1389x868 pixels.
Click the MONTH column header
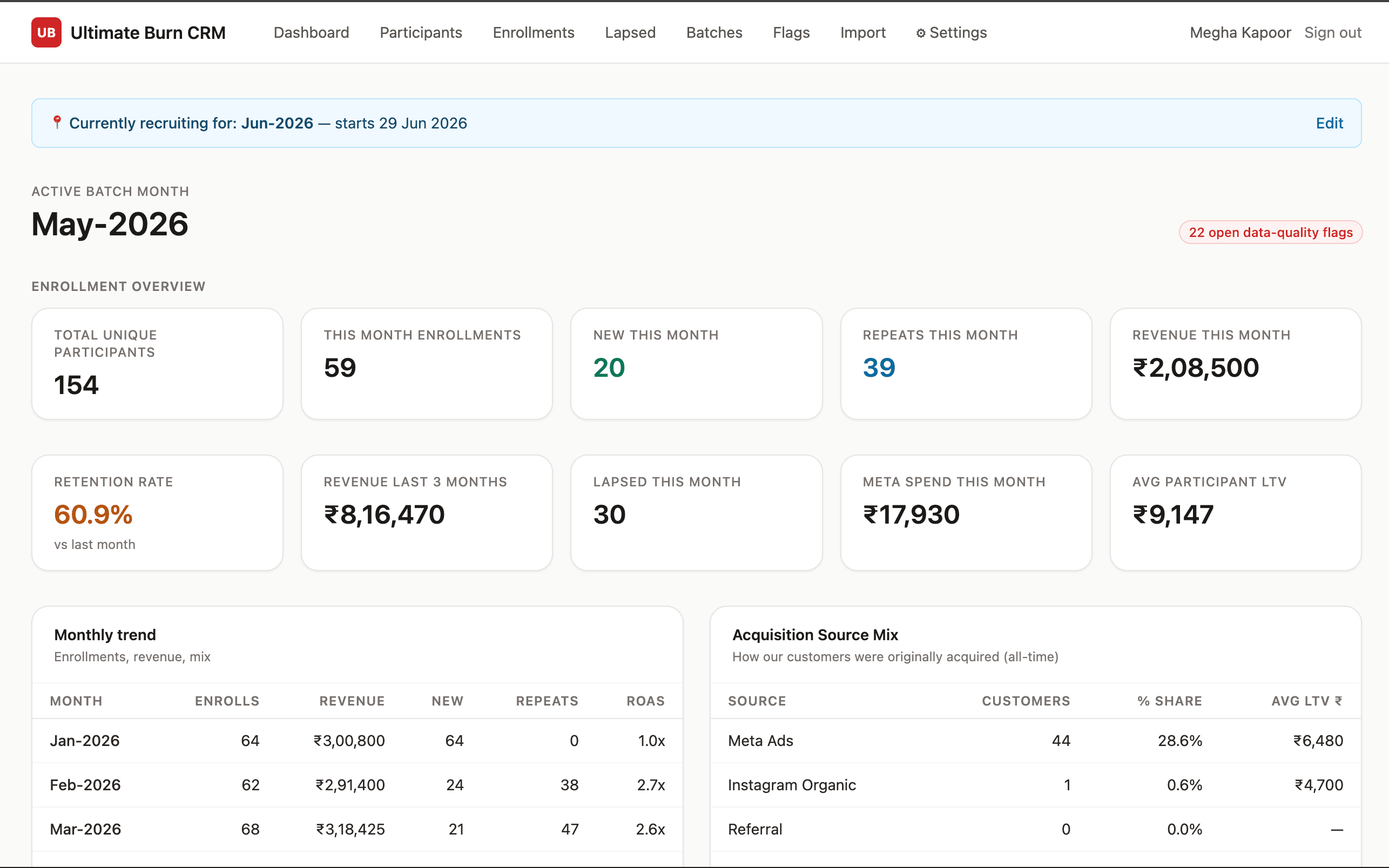click(76, 701)
